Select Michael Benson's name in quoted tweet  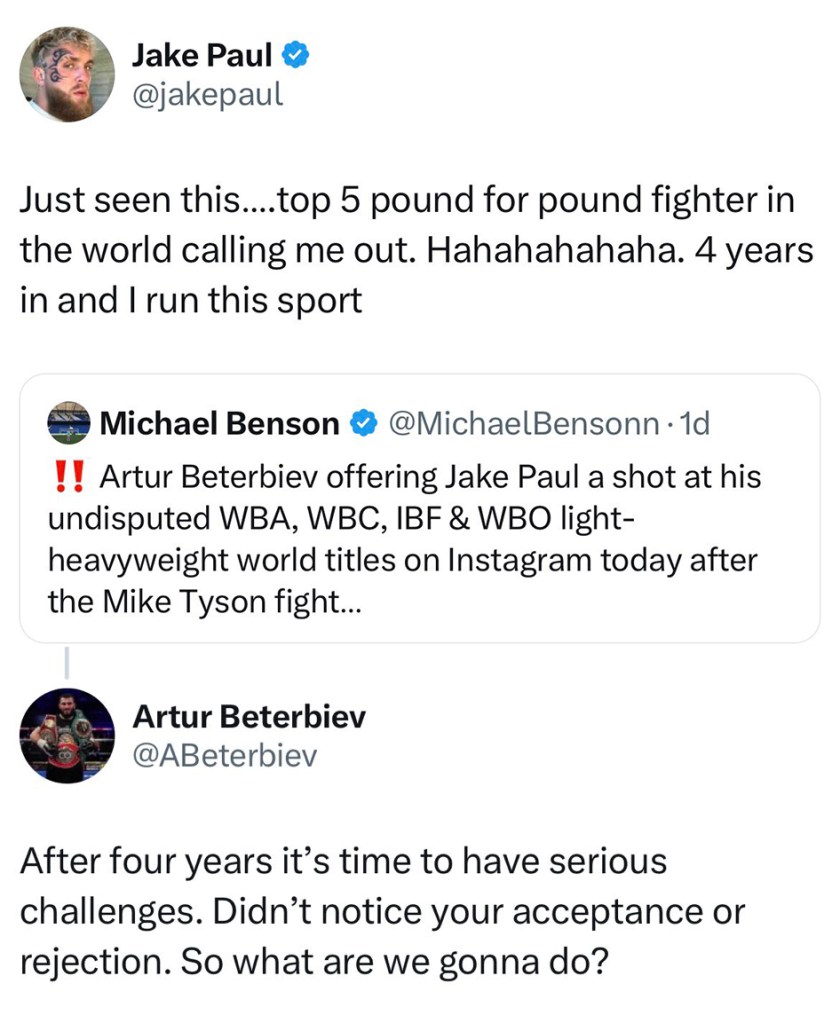pyautogui.click(x=220, y=424)
